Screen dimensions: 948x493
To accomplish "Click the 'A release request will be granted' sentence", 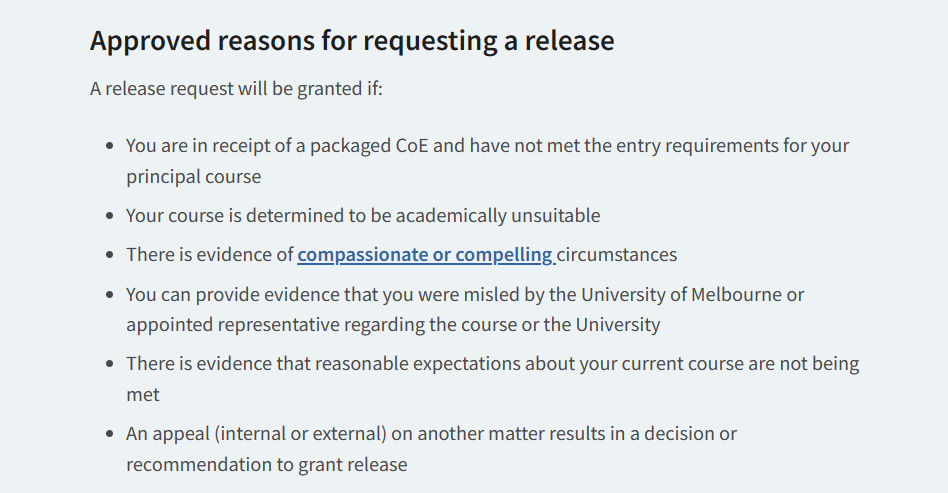I will [x=236, y=89].
